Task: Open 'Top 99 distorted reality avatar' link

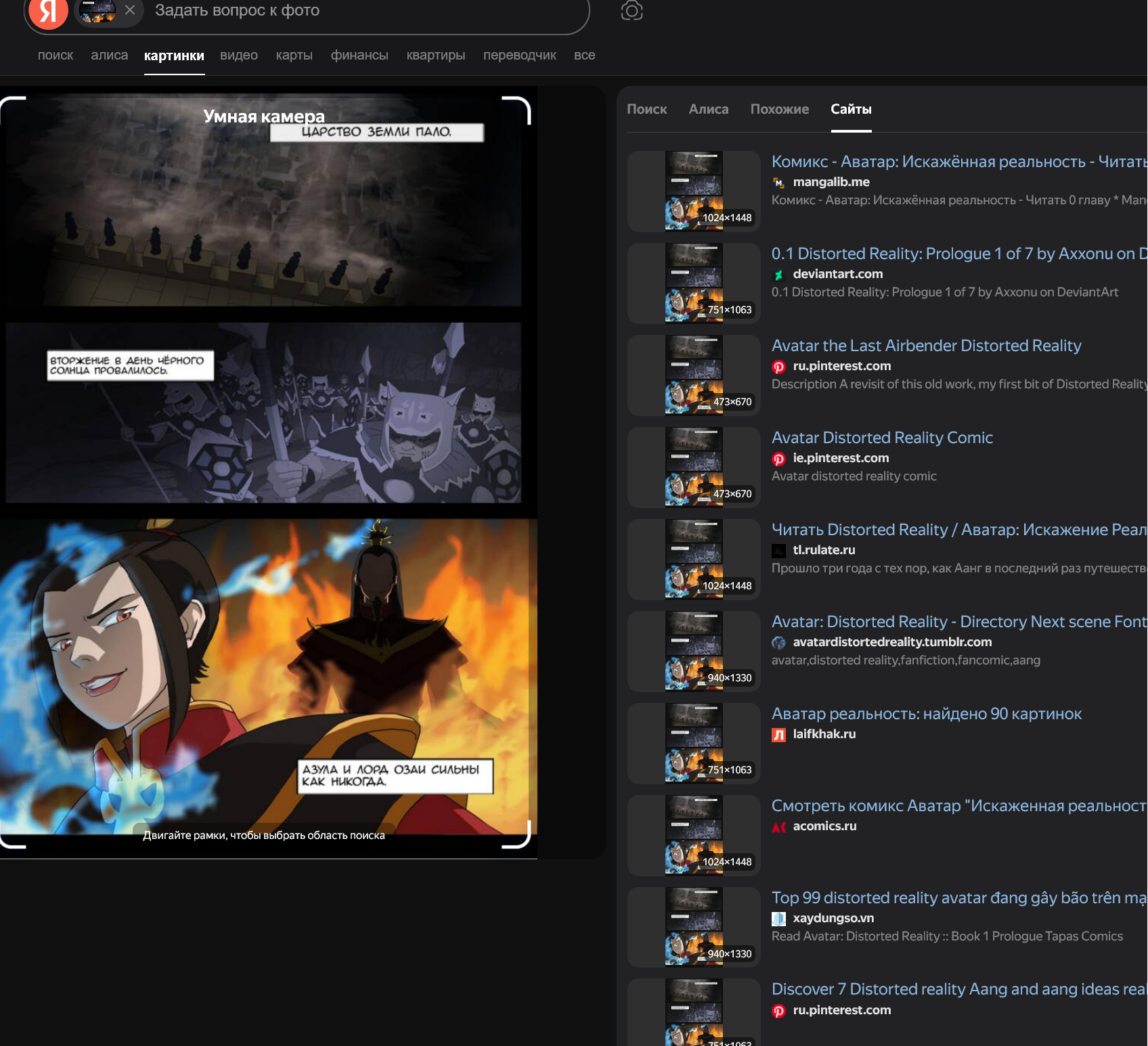Action: pyautogui.click(x=959, y=898)
